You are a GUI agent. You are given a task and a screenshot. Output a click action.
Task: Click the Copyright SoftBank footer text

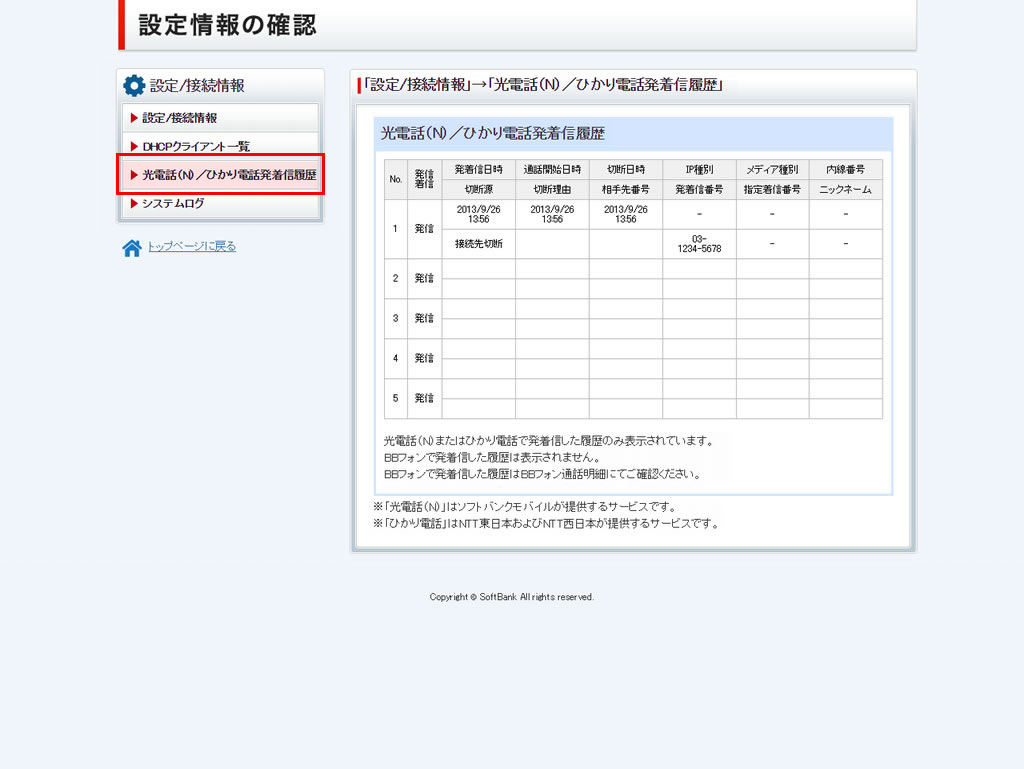click(x=511, y=597)
